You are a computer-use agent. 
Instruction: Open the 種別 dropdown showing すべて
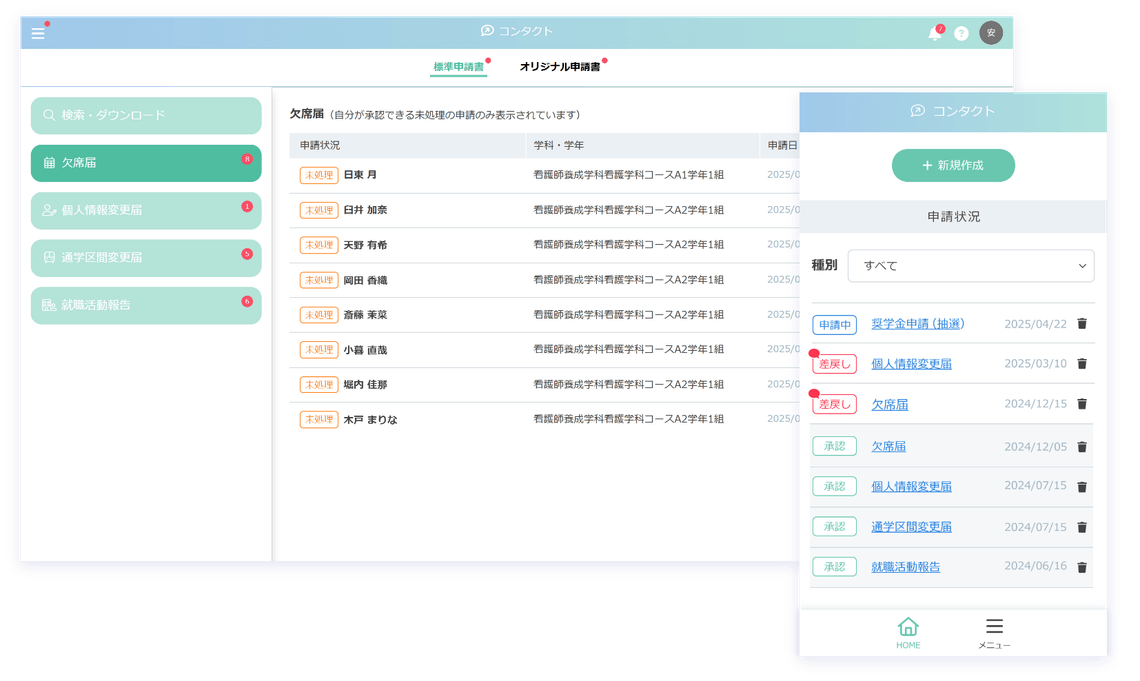click(x=970, y=265)
